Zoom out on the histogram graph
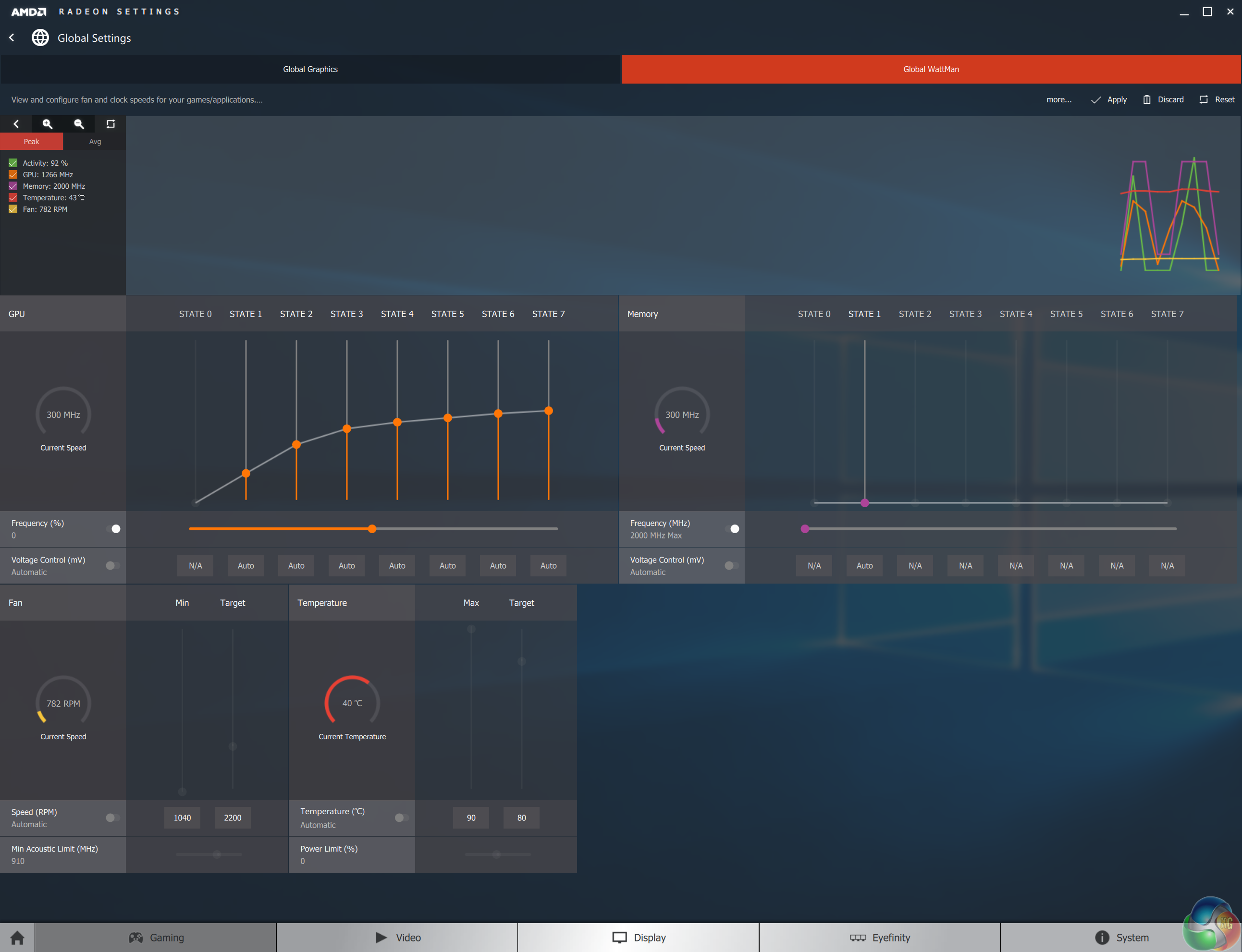1242x952 pixels. click(x=79, y=124)
